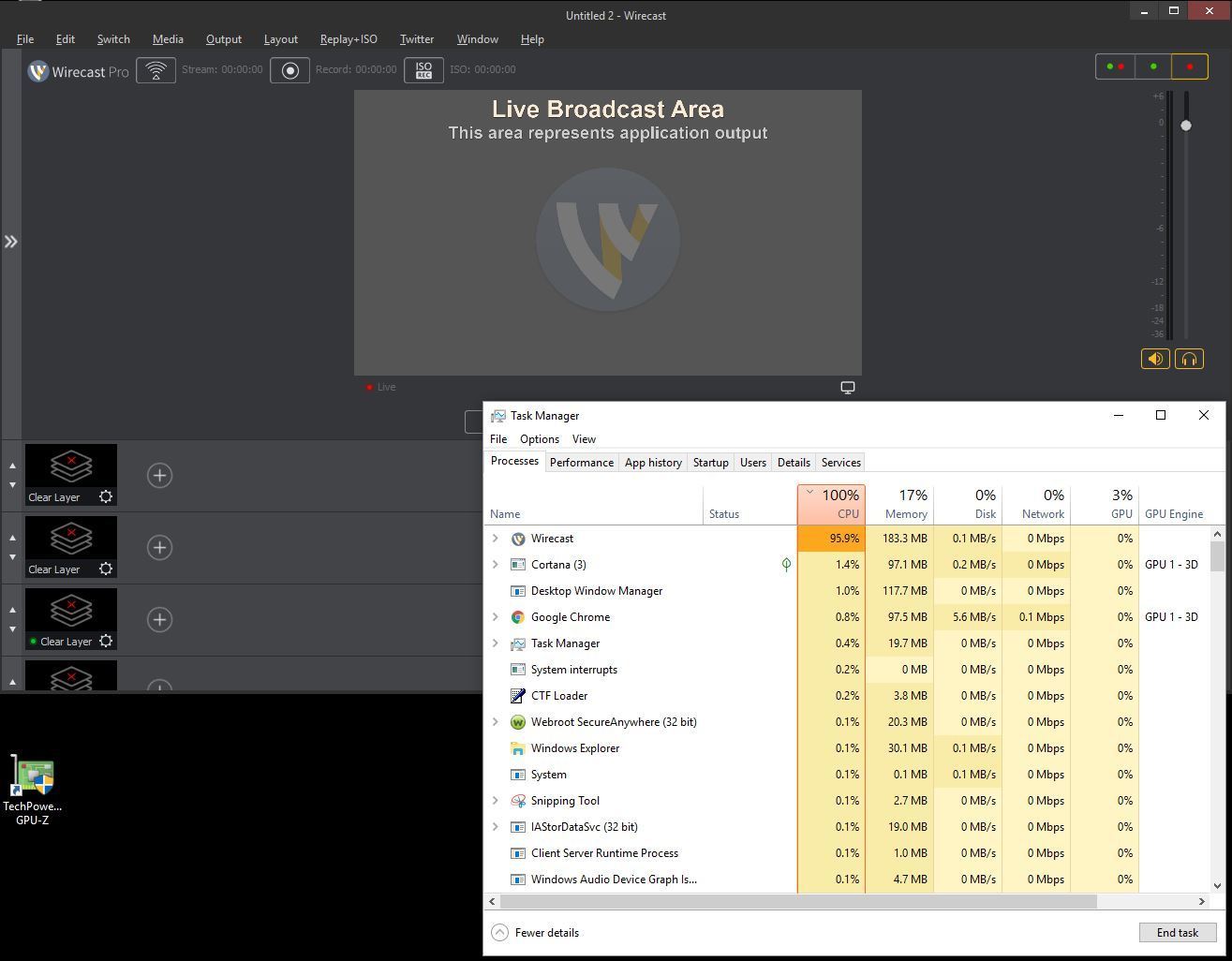Select the preview and live layout button

tap(1115, 67)
